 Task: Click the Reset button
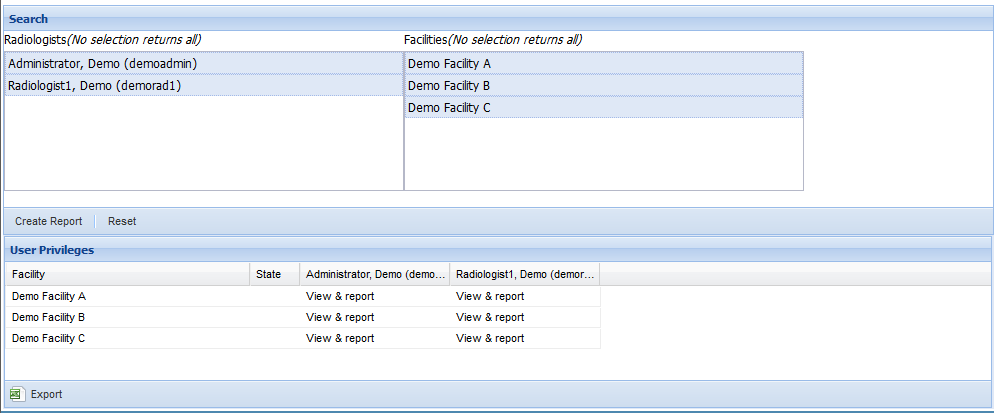122,221
